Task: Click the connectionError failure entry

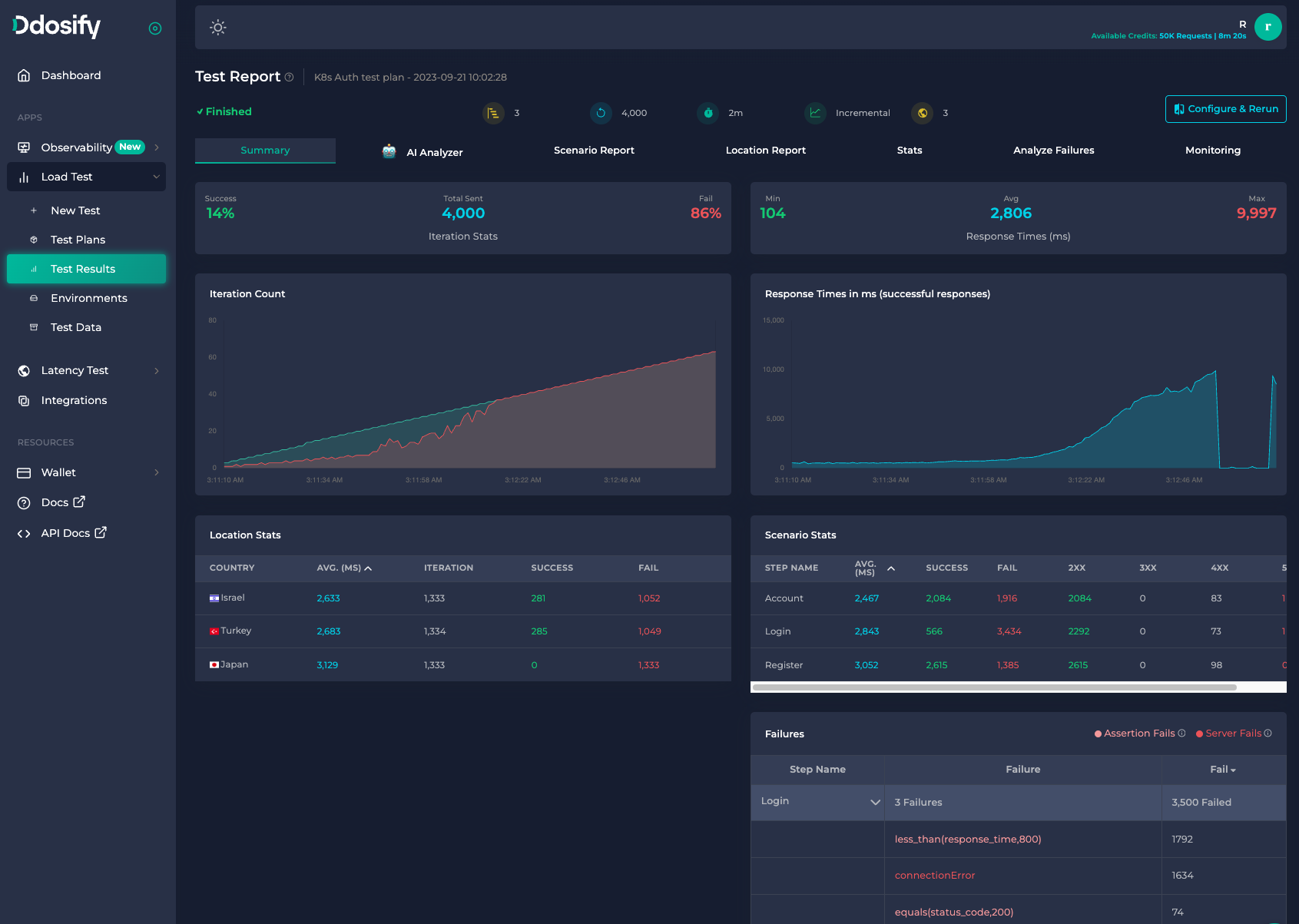Action: click(935, 876)
